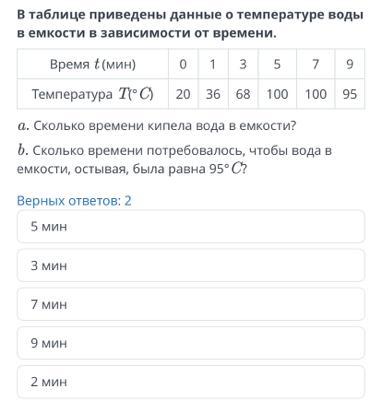Image resolution: width=382 pixels, height=409 pixels.
Task: Pick the "9 мин" answer option
Action: tap(191, 343)
